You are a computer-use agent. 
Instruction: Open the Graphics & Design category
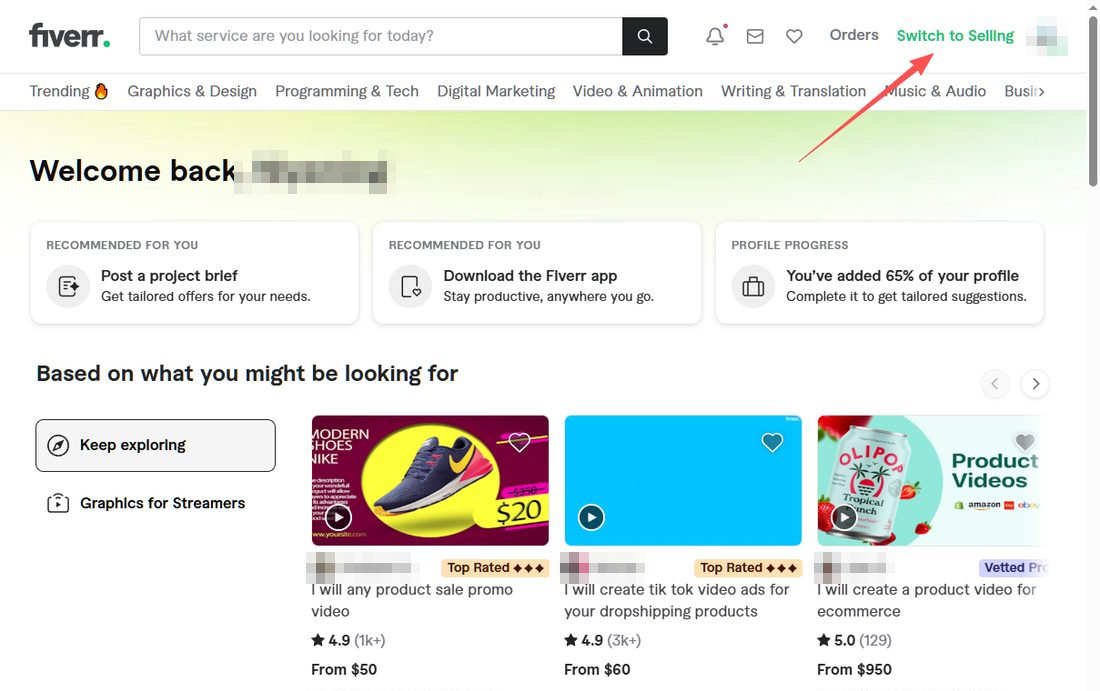(192, 91)
